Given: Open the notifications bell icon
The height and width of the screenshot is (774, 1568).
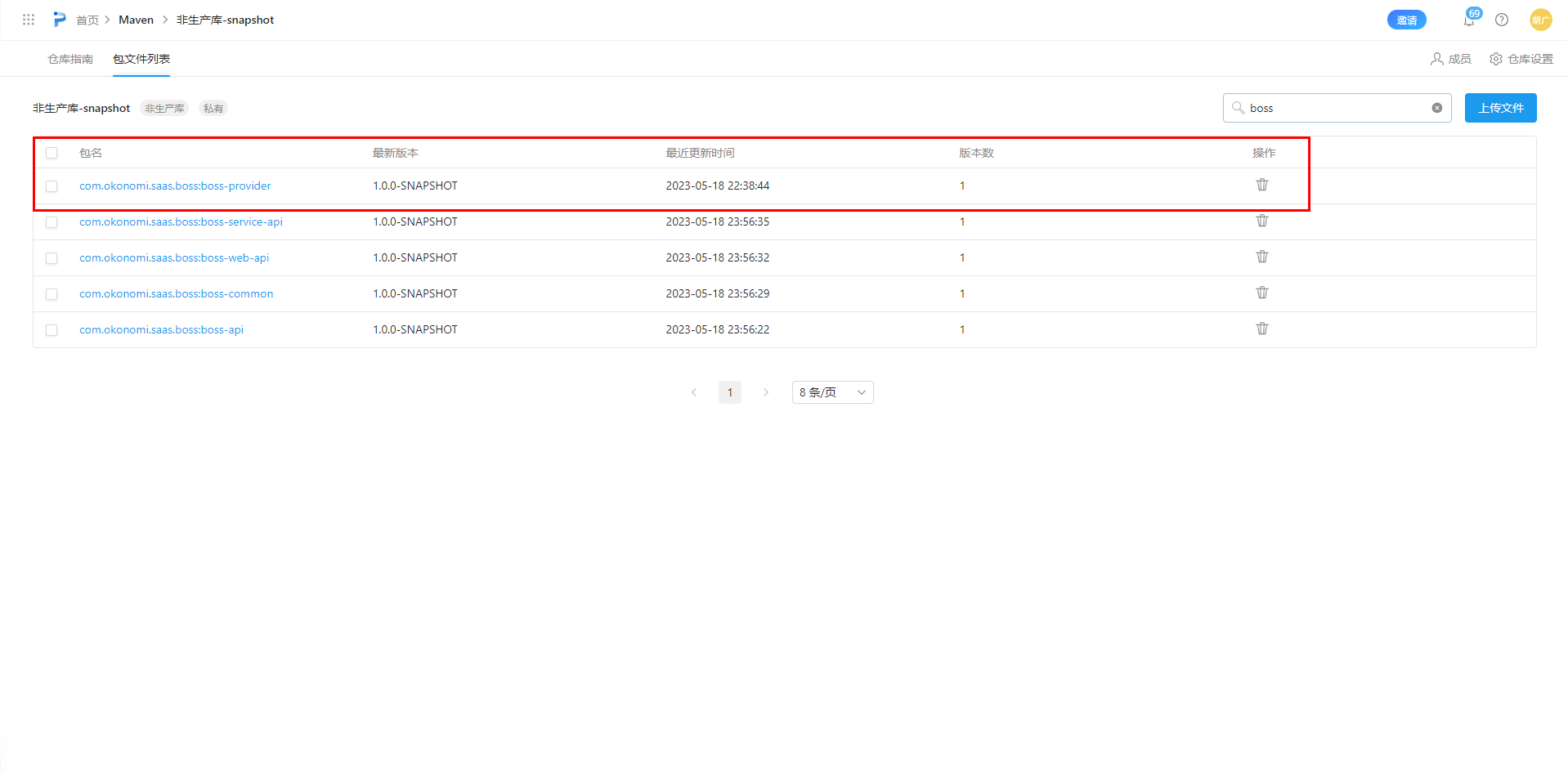Looking at the screenshot, I should point(1469,20).
